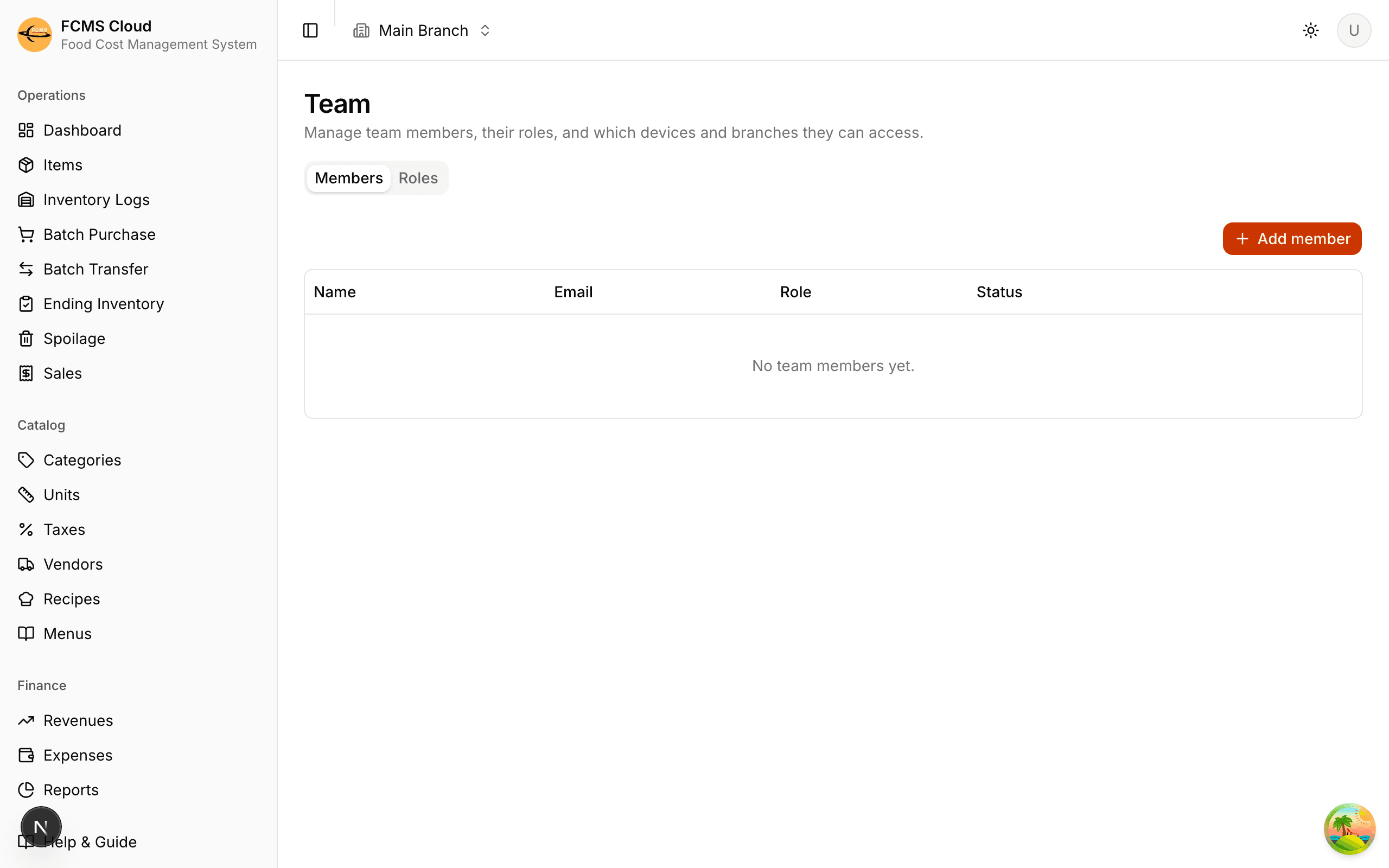This screenshot has height=868, width=1389.
Task: Go to Sales page
Action: coord(138,373)
